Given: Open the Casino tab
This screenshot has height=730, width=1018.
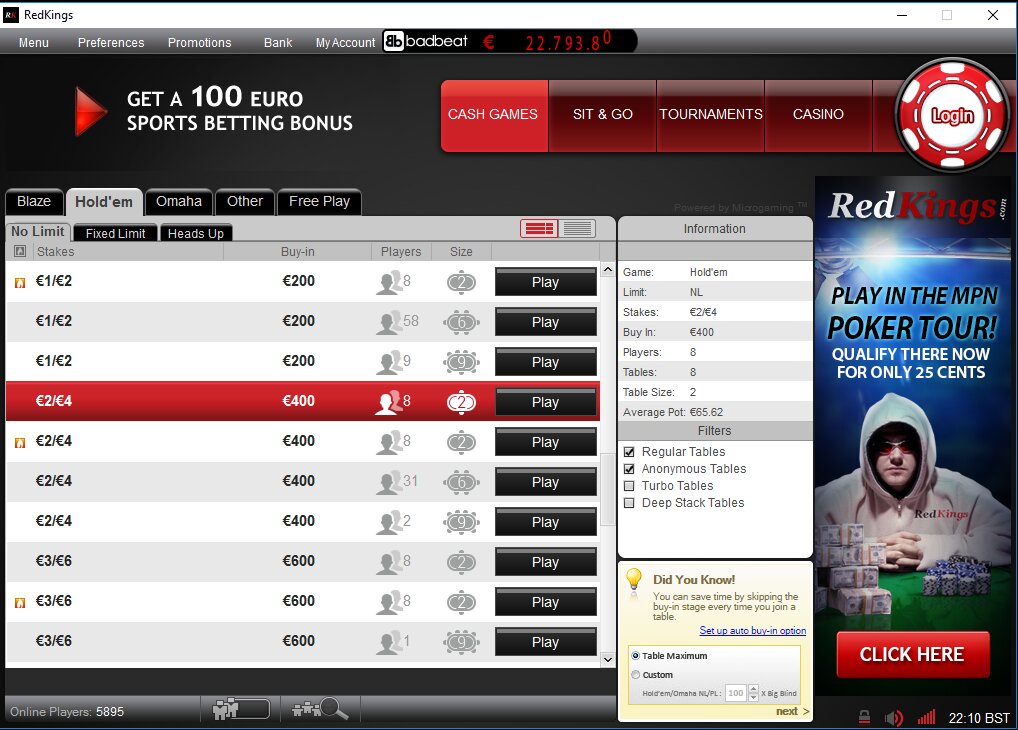Looking at the screenshot, I should point(818,115).
